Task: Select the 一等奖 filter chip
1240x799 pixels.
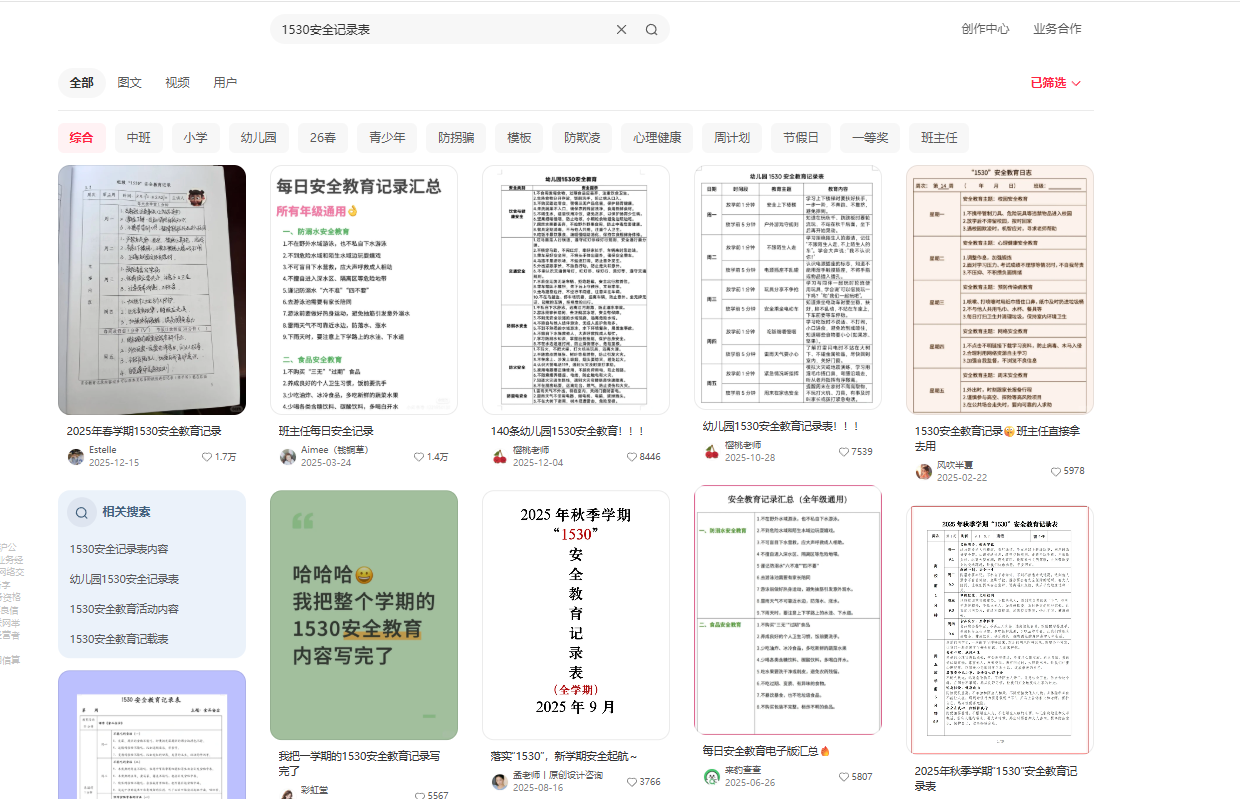Action: 870,138
